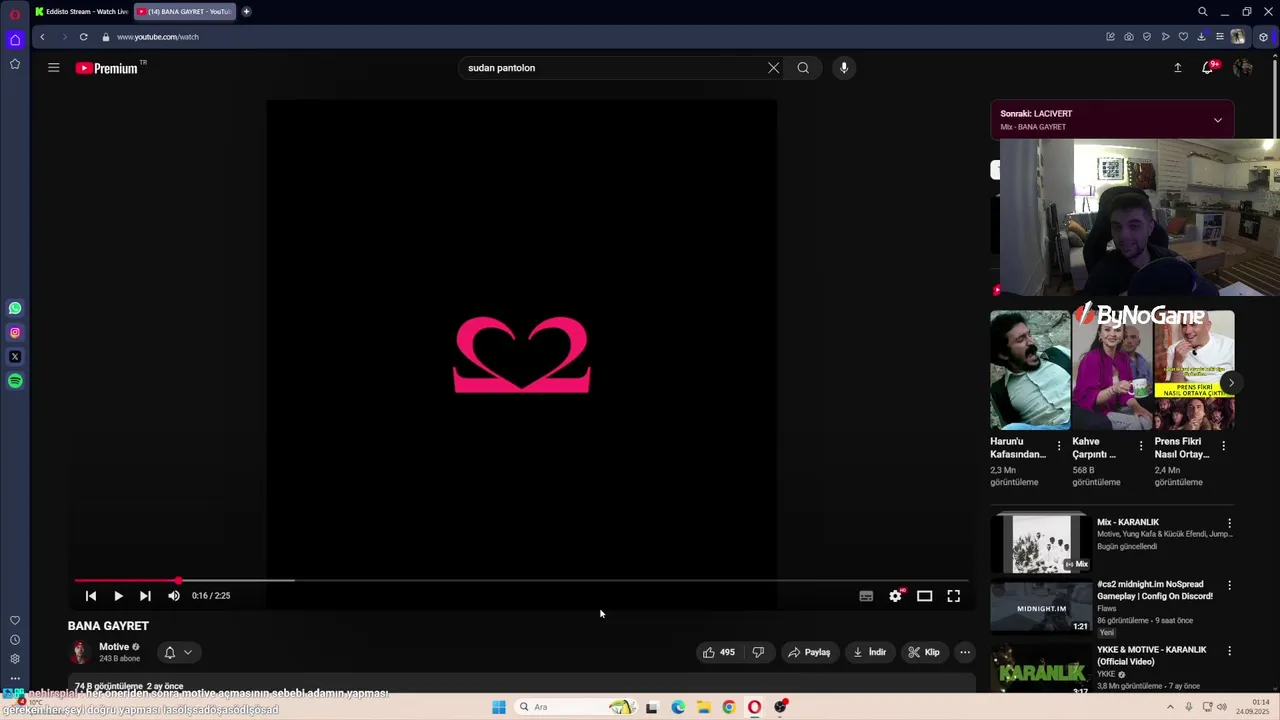Skip to next video in player
The height and width of the screenshot is (720, 1280).
pos(145,596)
